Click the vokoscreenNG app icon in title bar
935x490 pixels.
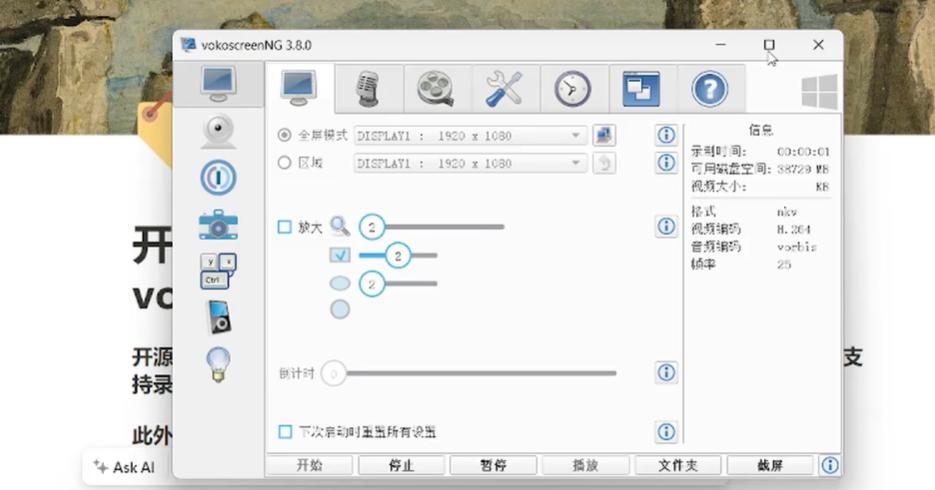click(x=188, y=45)
